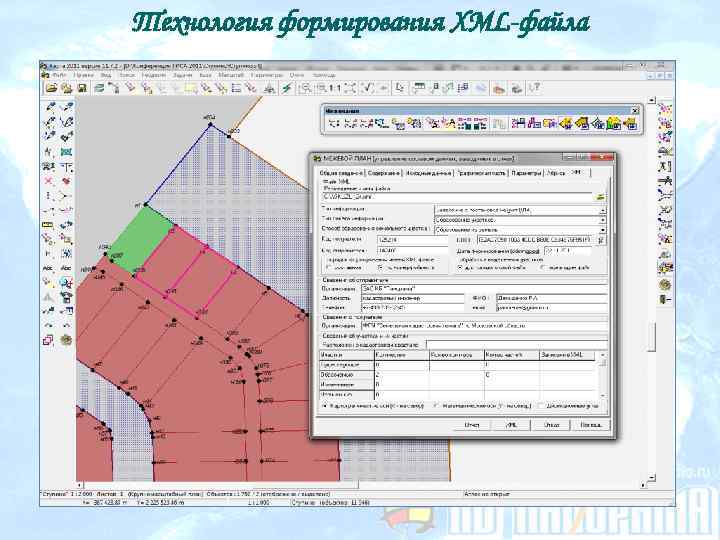Click the red X delete tool in left toolbar

49,181
